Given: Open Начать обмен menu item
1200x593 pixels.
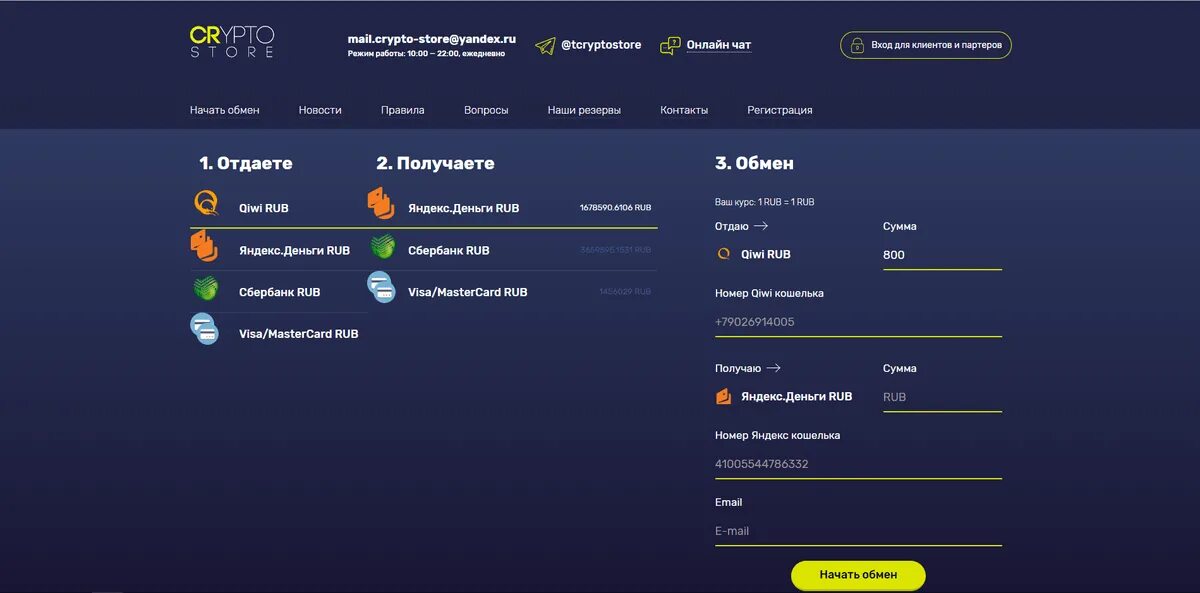Looking at the screenshot, I should [225, 110].
